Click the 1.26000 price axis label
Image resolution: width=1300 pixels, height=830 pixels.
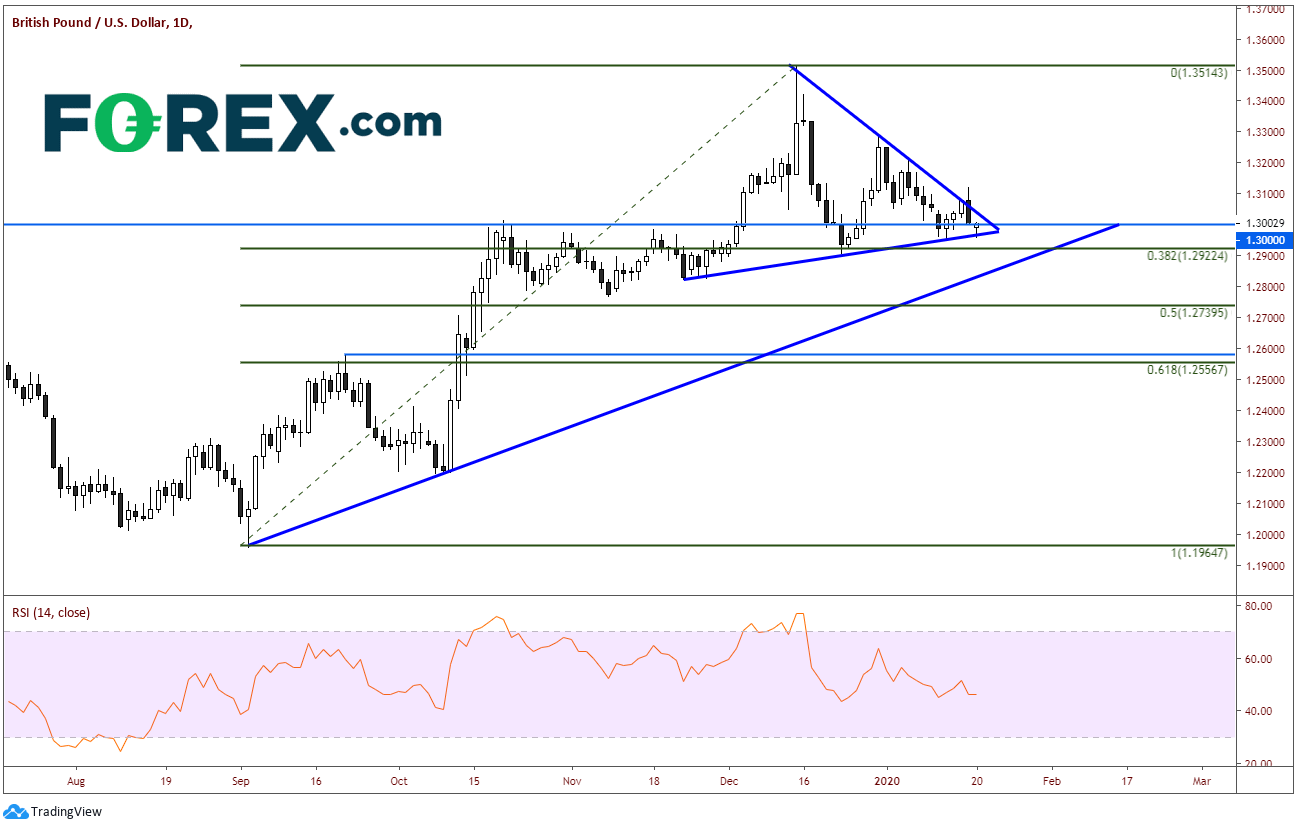tap(1264, 349)
